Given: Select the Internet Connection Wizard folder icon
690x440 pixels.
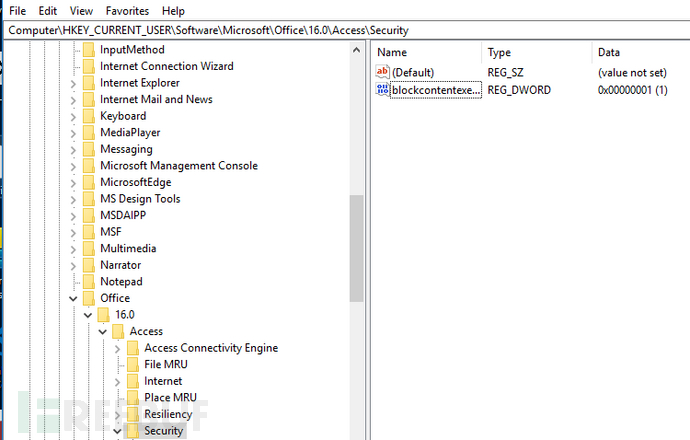Looking at the screenshot, I should (89, 66).
